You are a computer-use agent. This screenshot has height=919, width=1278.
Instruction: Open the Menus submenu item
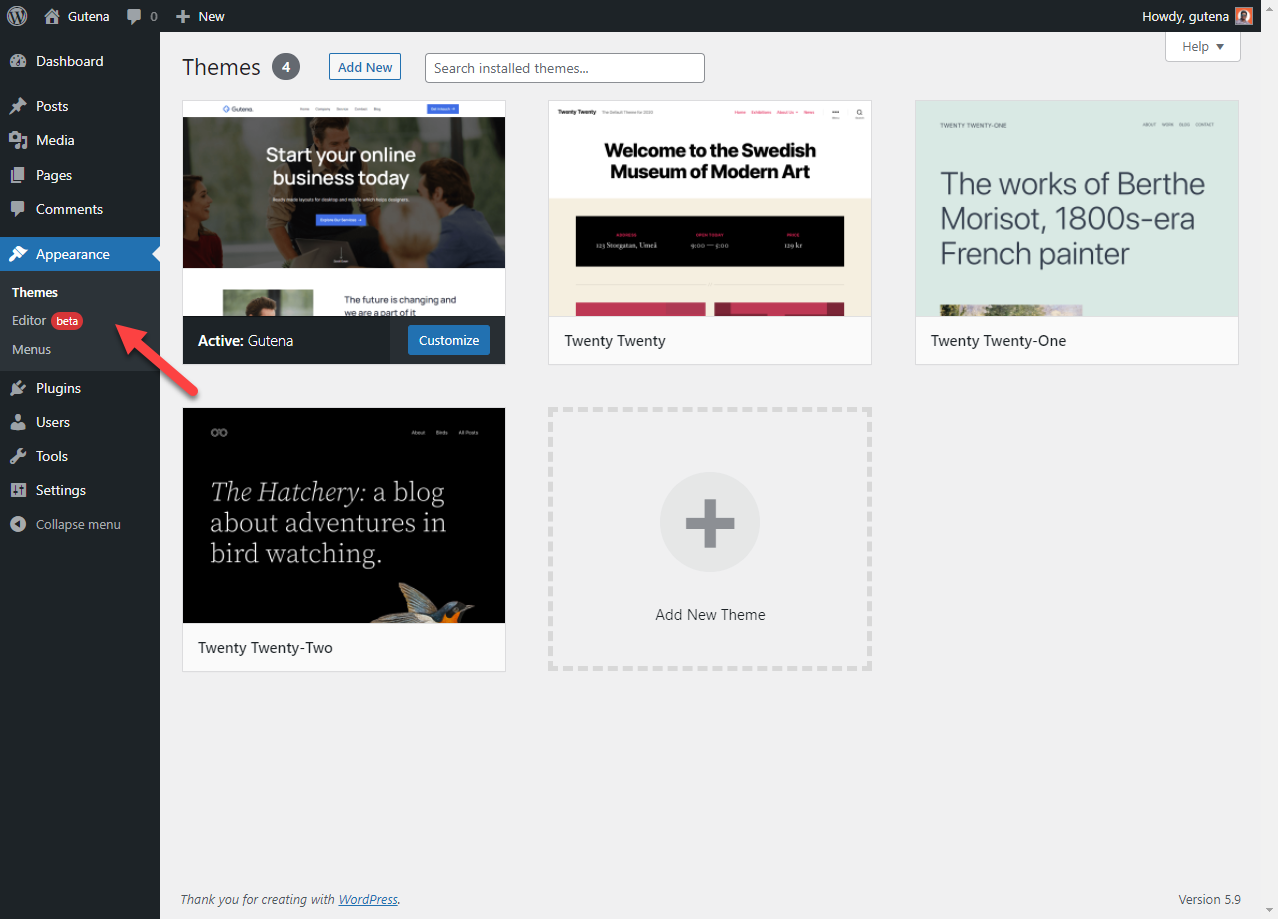point(31,349)
